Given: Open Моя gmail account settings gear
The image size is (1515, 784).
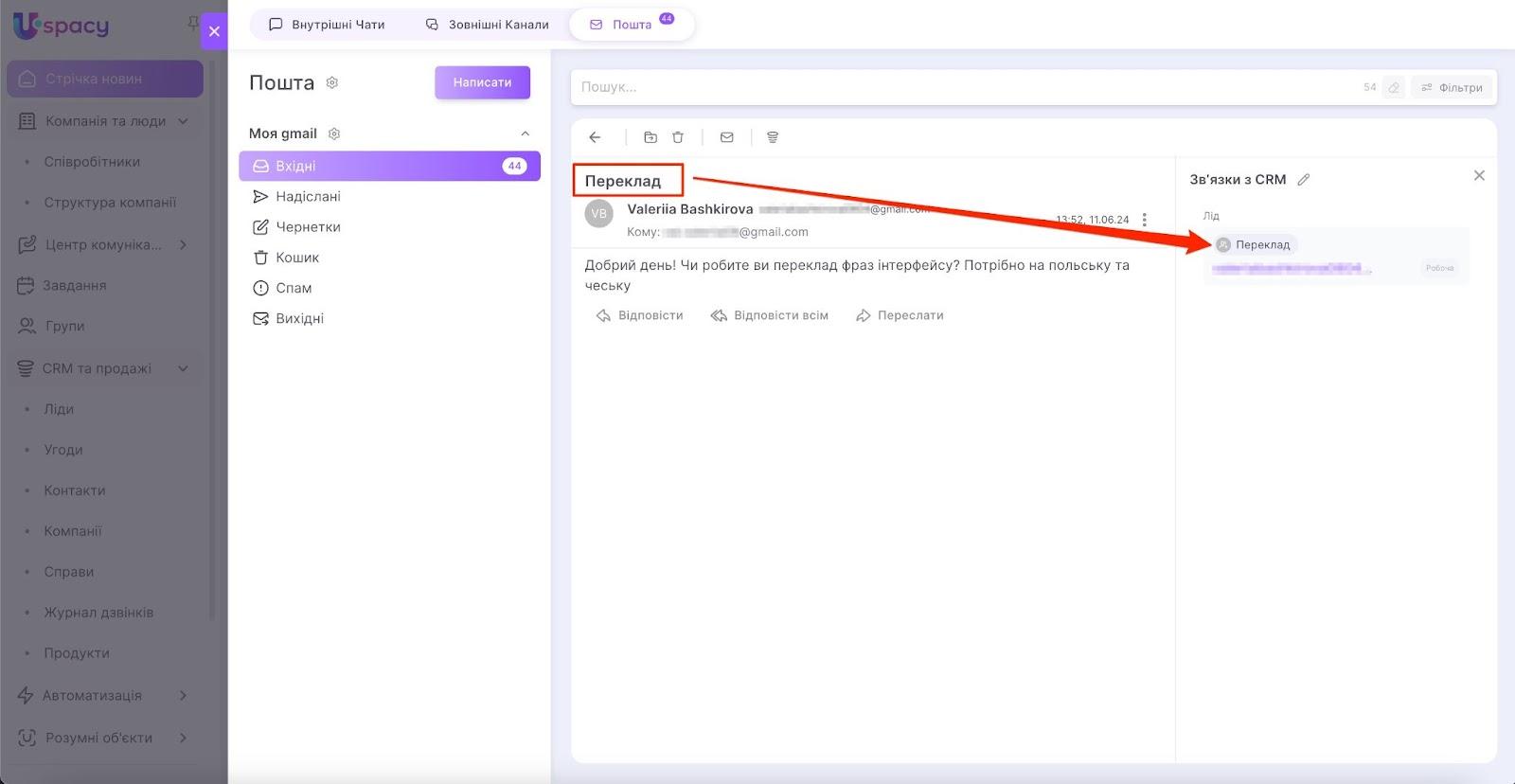Looking at the screenshot, I should click(334, 134).
